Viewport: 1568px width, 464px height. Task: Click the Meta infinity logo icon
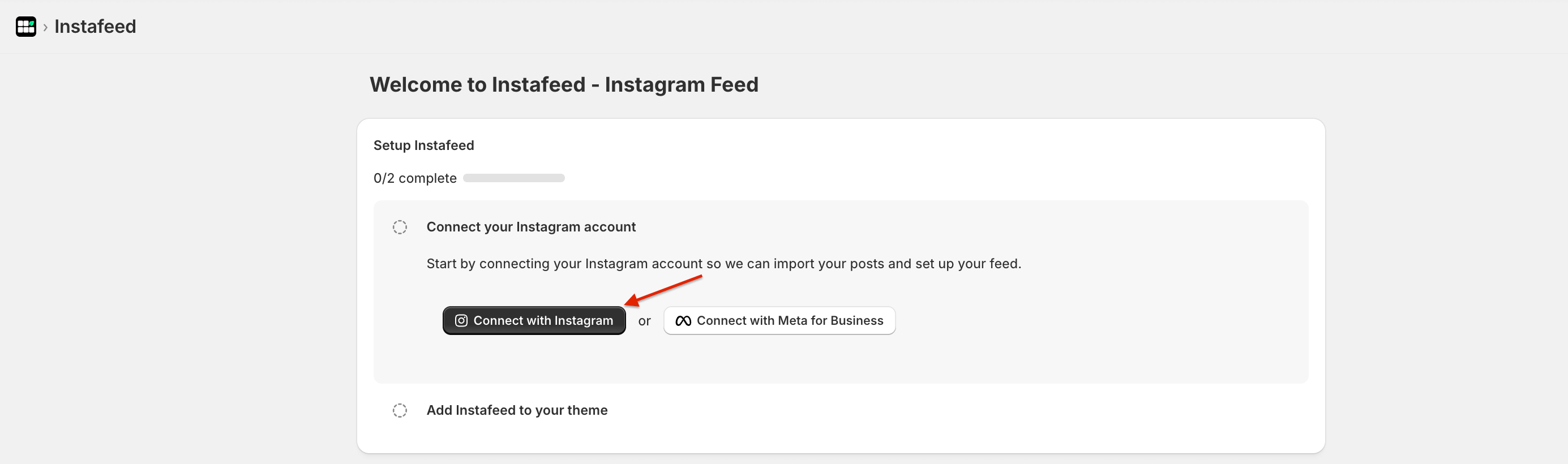click(x=682, y=320)
